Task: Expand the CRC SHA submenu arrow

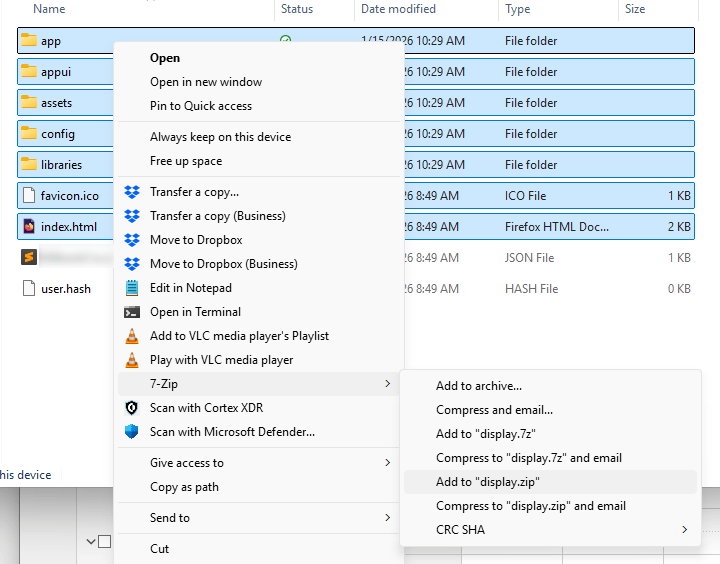Action: pyautogui.click(x=684, y=530)
